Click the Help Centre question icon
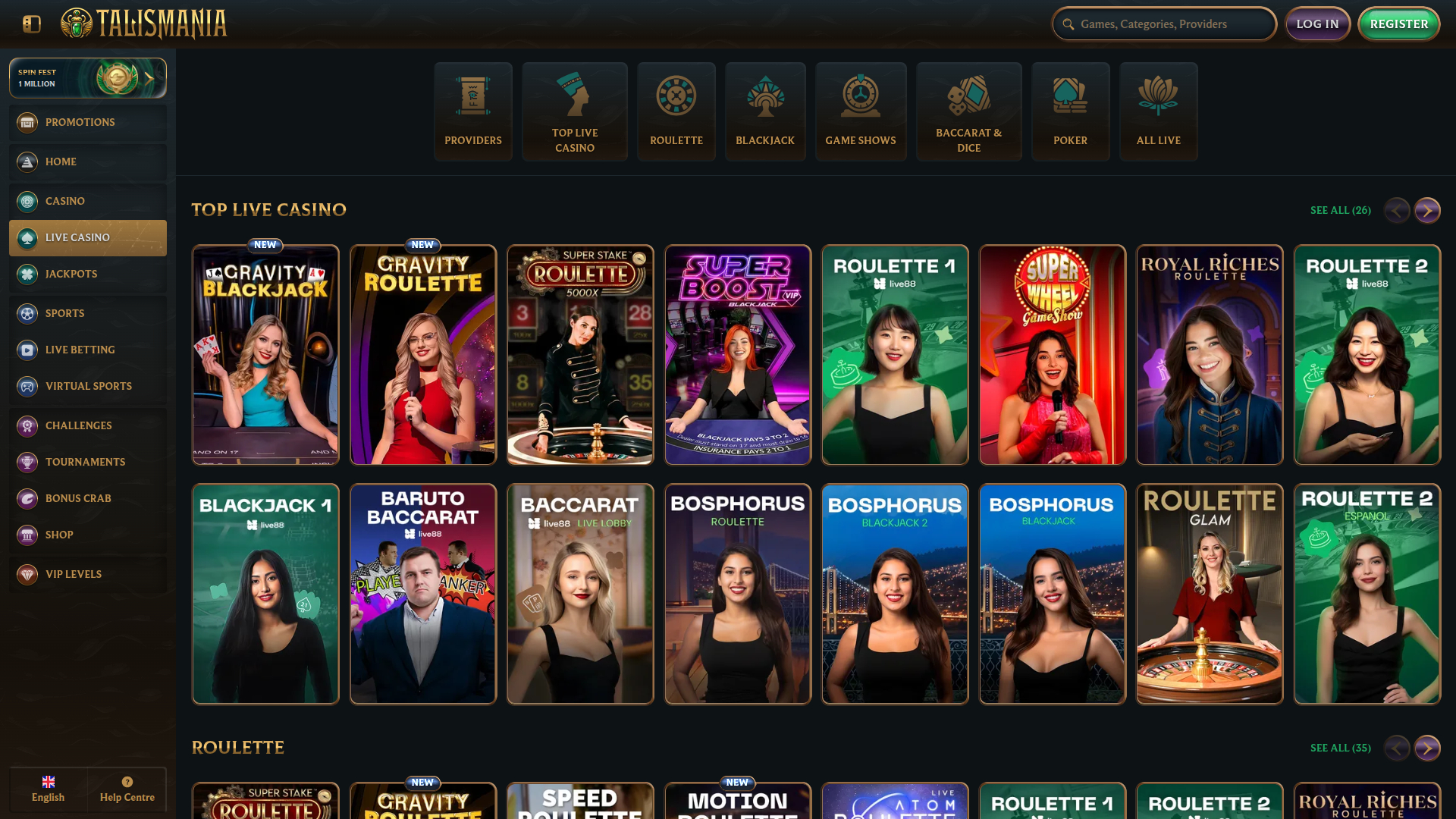 click(x=127, y=782)
